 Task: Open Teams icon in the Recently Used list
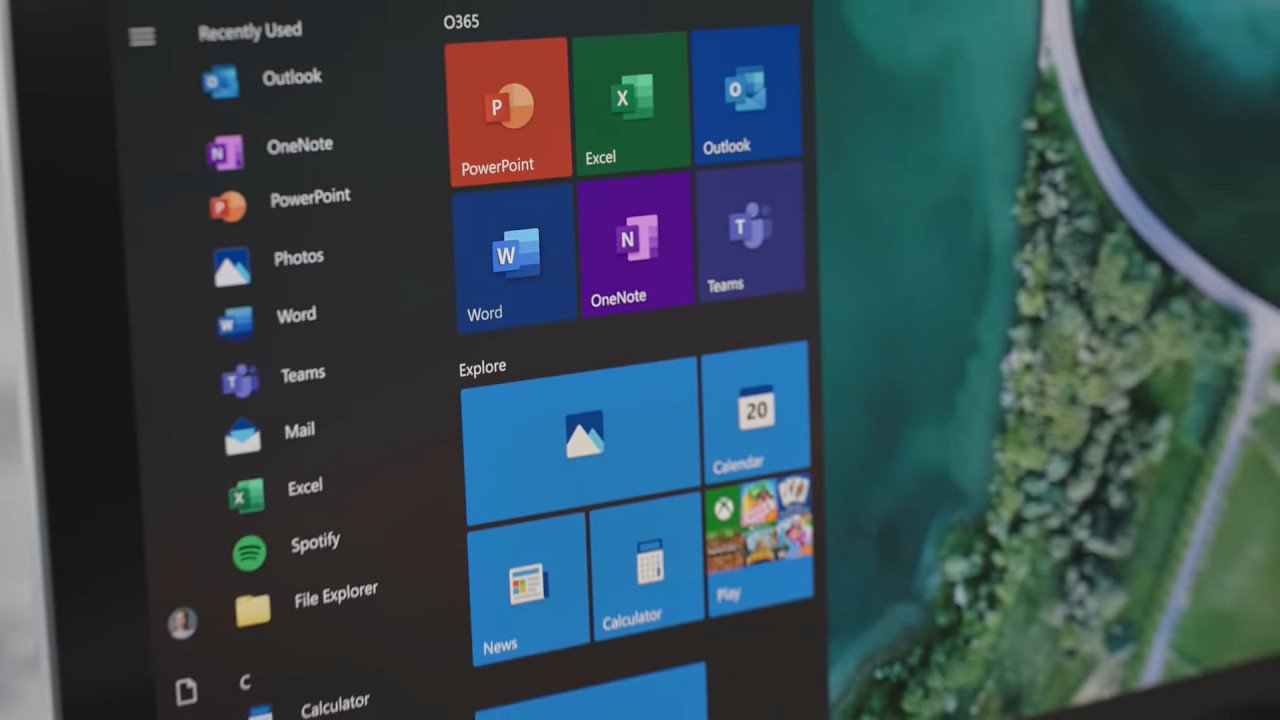point(240,381)
